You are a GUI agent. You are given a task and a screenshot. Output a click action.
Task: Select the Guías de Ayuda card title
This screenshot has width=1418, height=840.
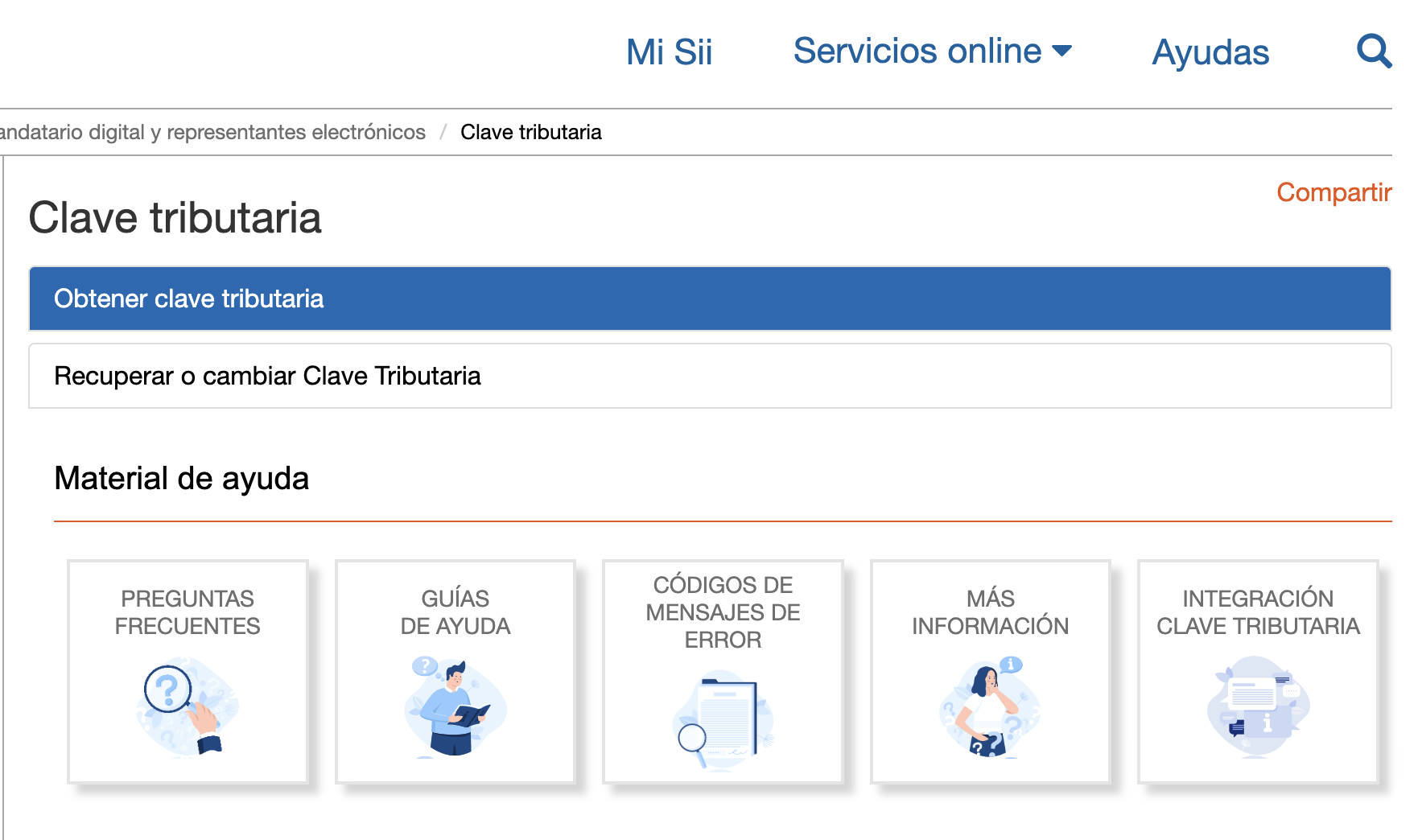[x=455, y=612]
